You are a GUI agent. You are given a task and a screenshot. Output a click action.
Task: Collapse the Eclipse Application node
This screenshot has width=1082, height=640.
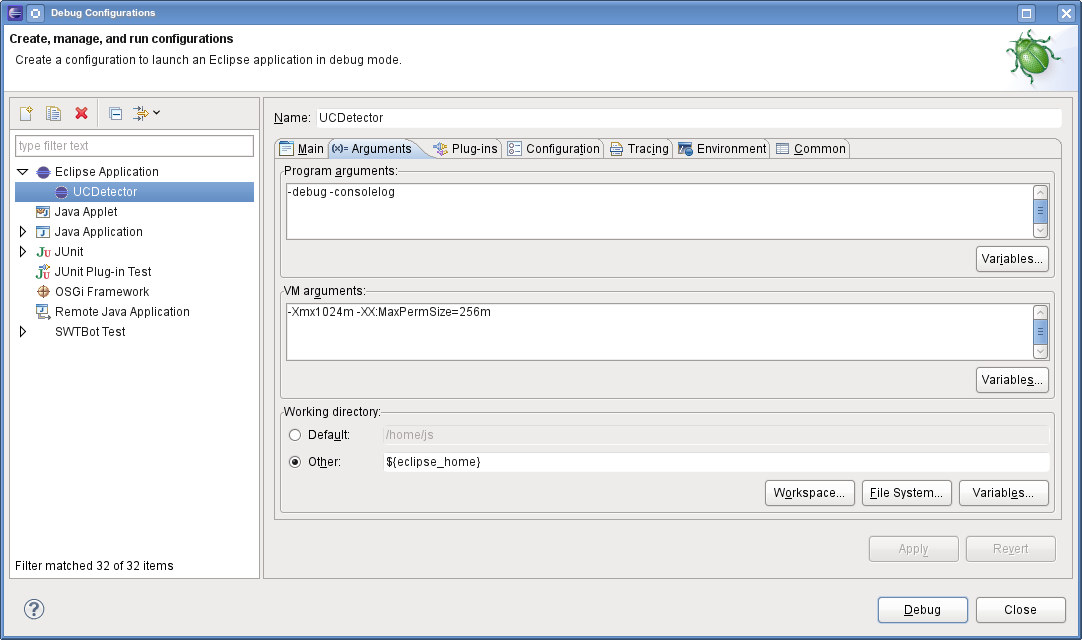[23, 172]
